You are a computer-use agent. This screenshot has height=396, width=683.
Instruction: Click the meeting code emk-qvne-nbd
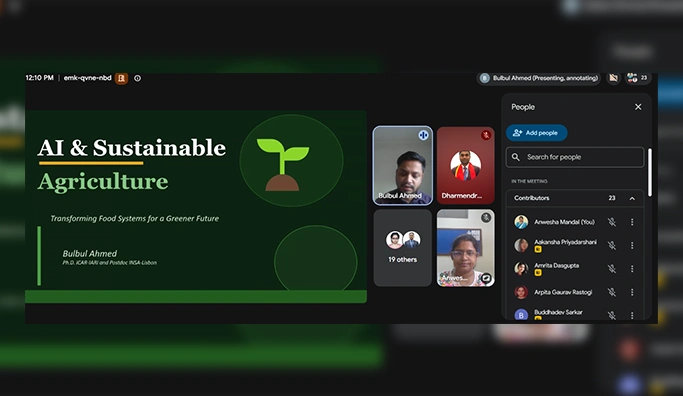click(x=88, y=78)
